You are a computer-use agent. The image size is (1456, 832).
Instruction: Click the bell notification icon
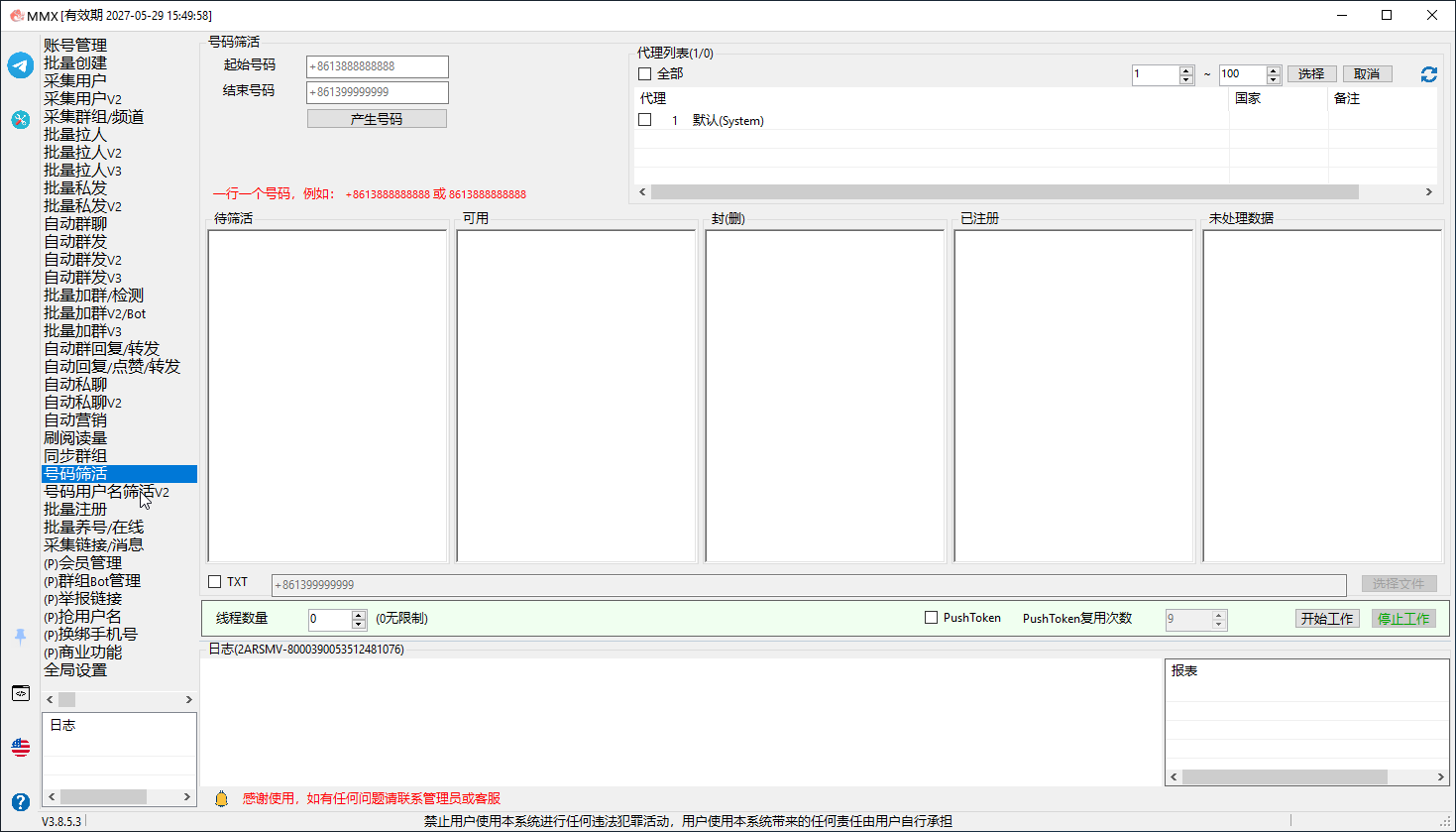pos(221,798)
